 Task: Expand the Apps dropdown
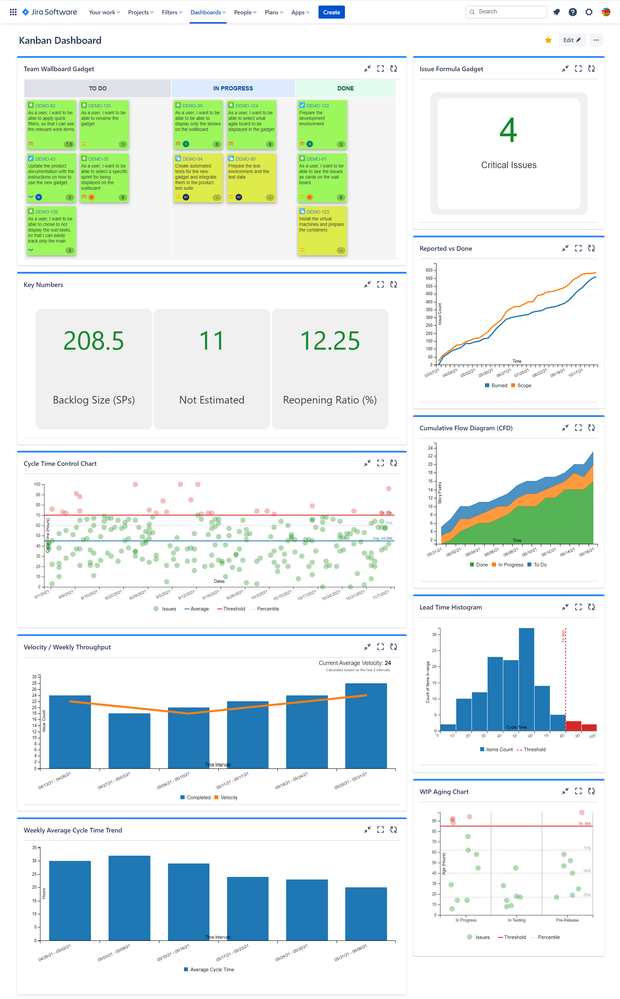[x=300, y=12]
